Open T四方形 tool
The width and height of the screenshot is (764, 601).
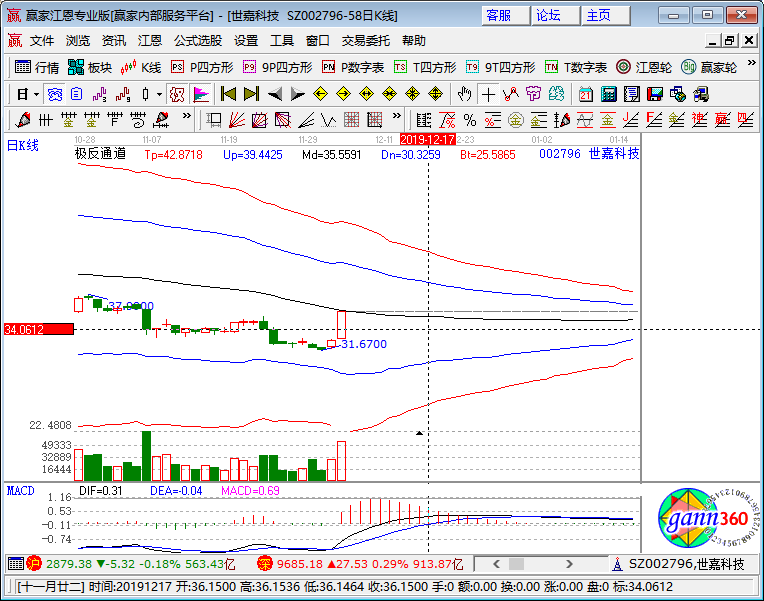click(x=425, y=67)
